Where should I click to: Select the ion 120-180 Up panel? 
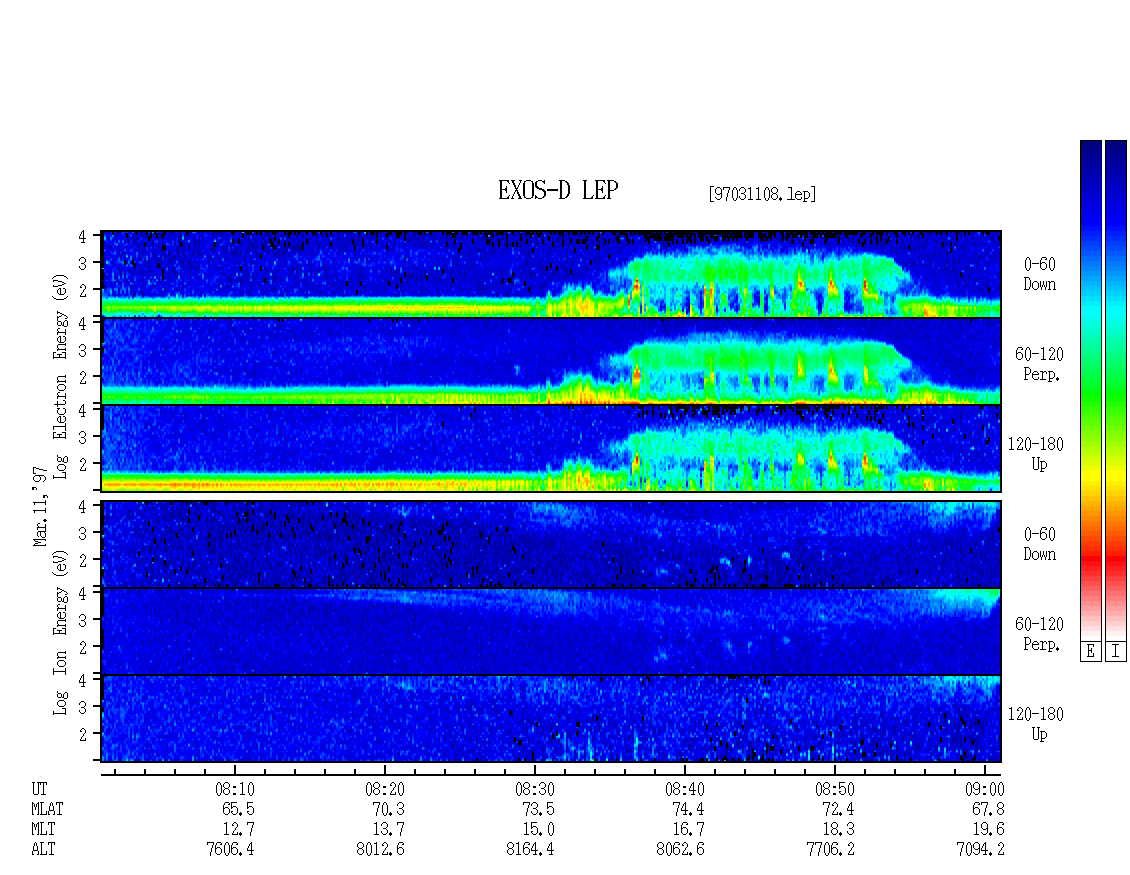point(551,719)
